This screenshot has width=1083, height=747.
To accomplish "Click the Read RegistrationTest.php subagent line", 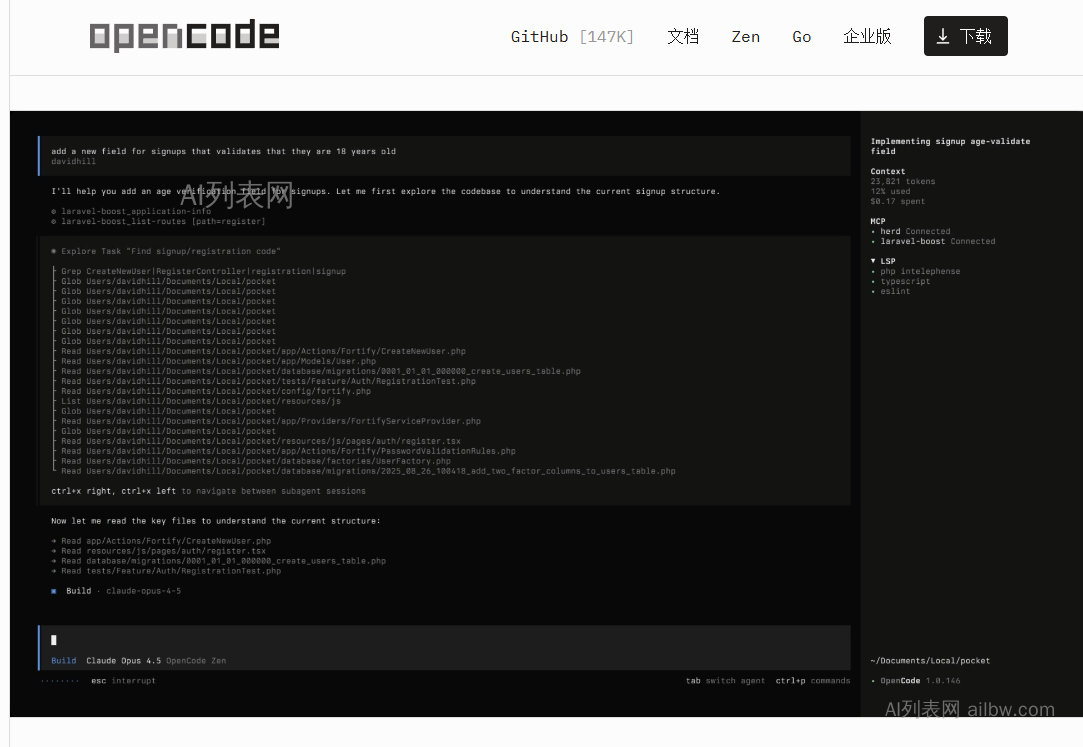I will [268, 381].
